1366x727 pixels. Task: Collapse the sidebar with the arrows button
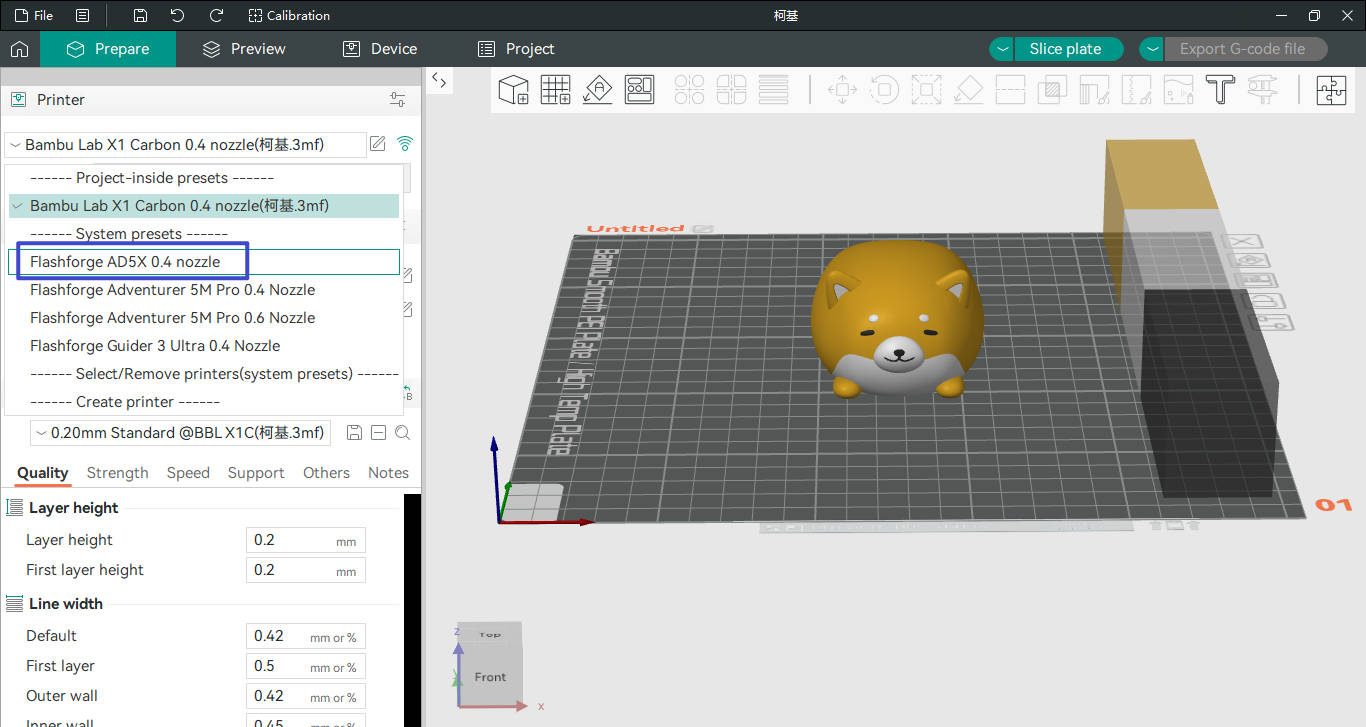click(x=439, y=81)
